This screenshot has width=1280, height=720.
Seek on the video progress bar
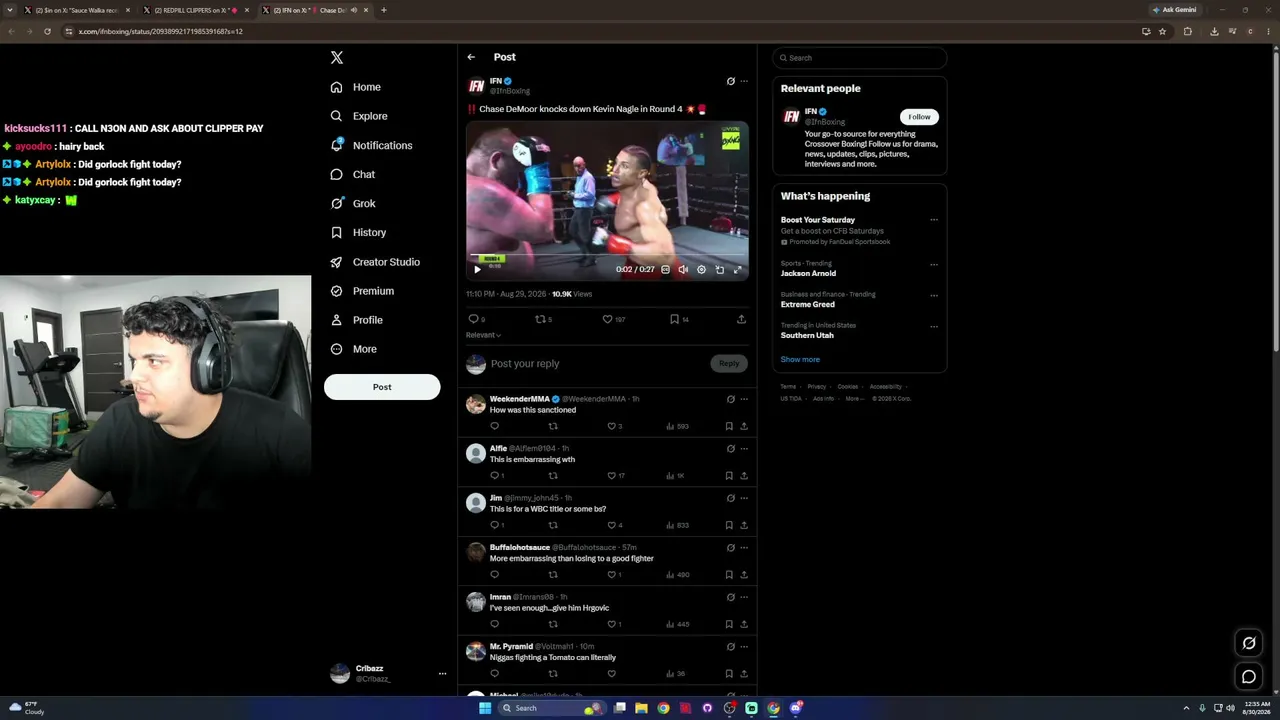pyautogui.click(x=607, y=257)
